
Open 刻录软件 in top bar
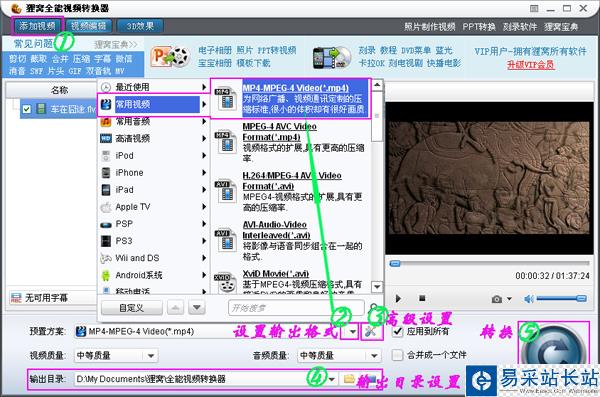click(520, 27)
